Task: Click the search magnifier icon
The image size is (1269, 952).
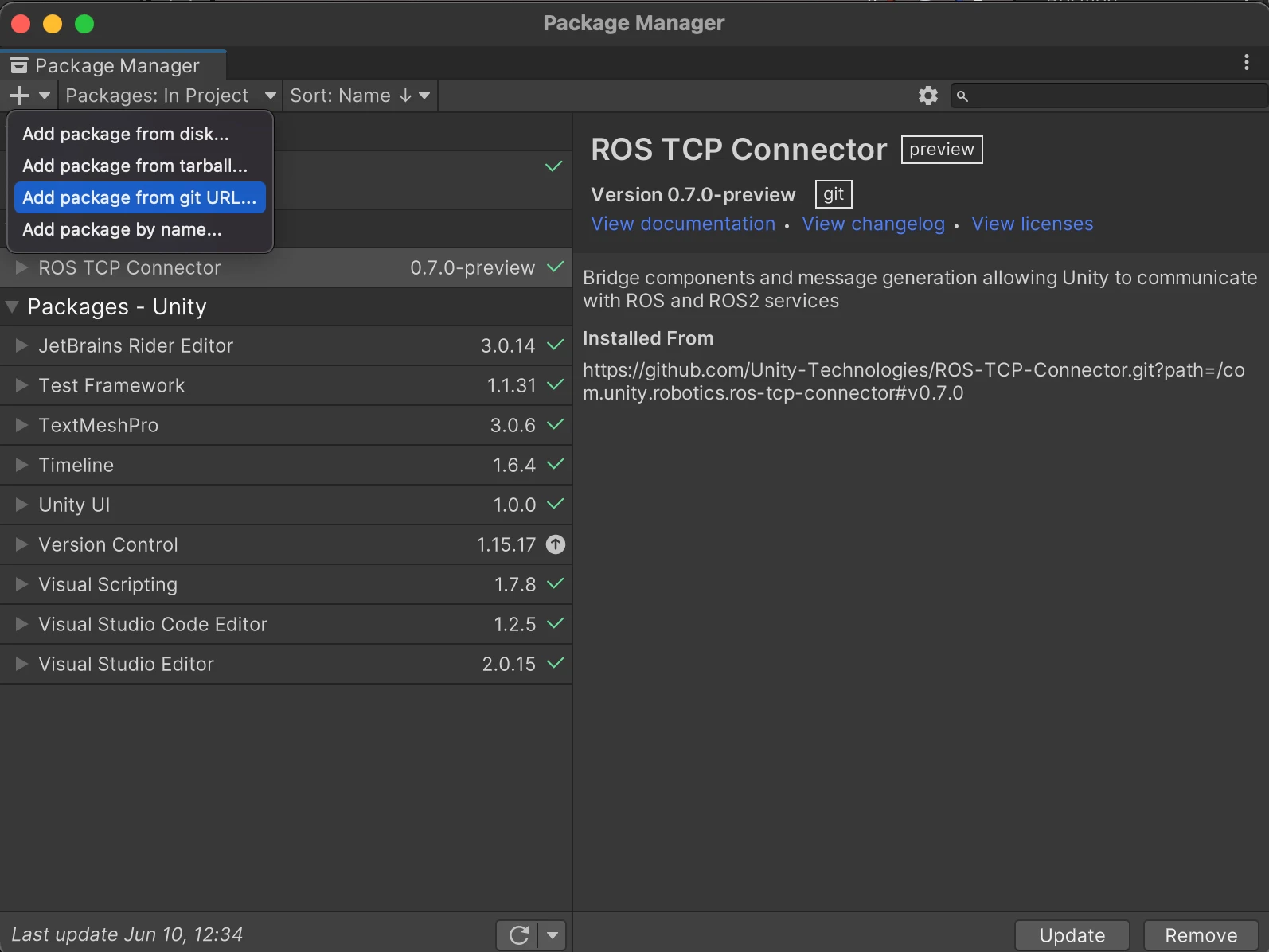Action: [x=962, y=96]
